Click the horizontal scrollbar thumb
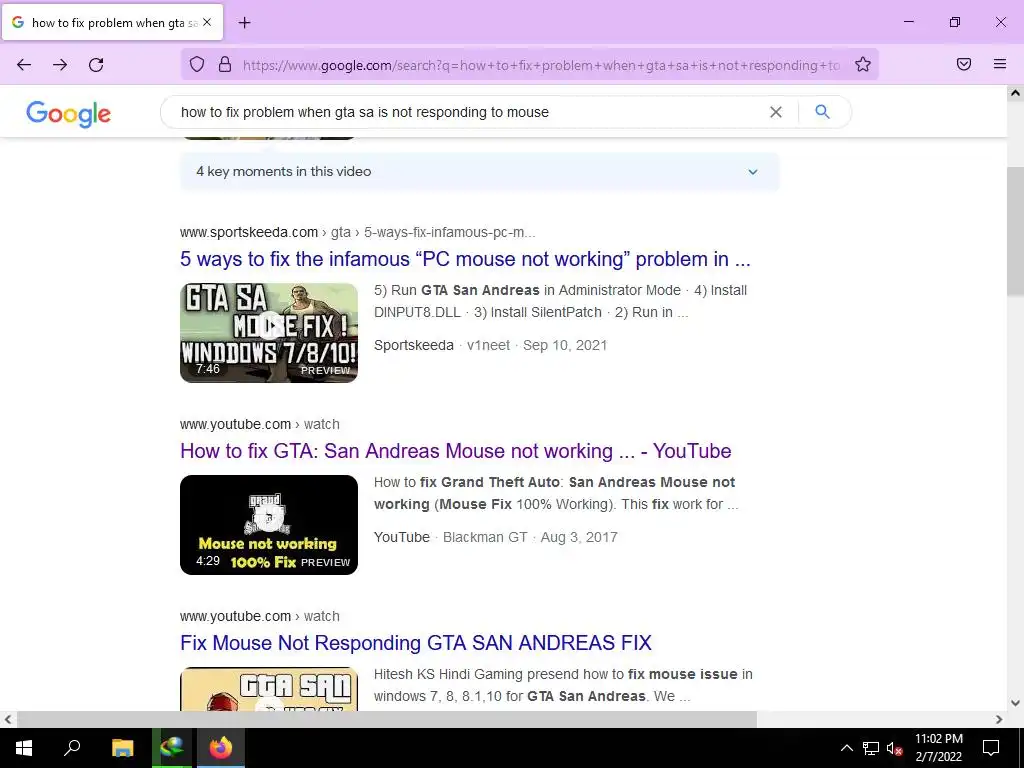Screen dimensions: 1024x768 click(x=387, y=719)
